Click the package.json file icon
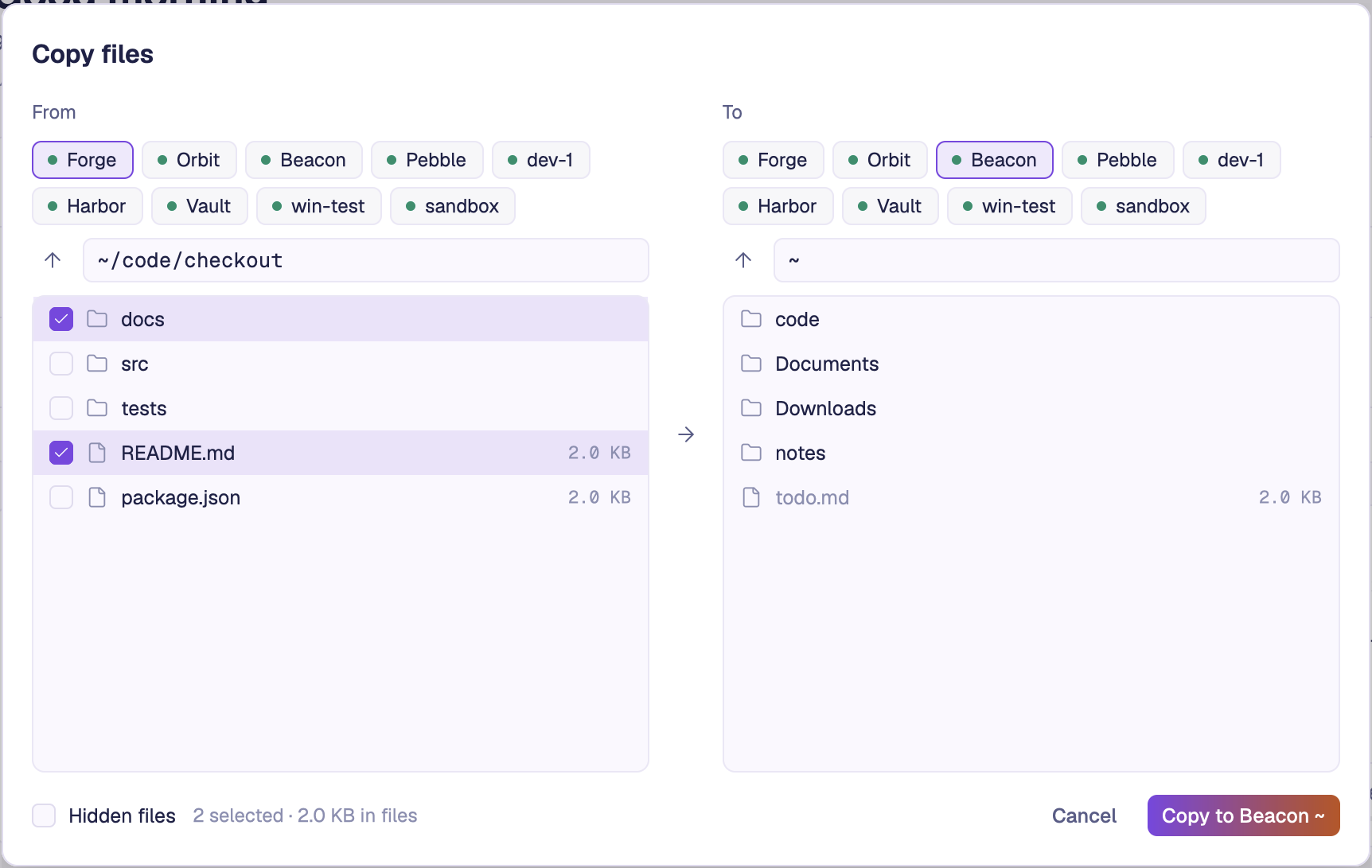The image size is (1372, 868). (x=97, y=497)
